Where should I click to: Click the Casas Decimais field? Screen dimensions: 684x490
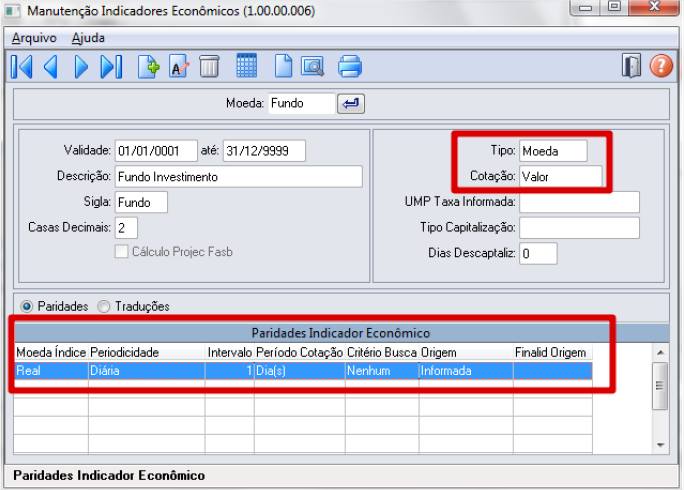click(x=127, y=228)
